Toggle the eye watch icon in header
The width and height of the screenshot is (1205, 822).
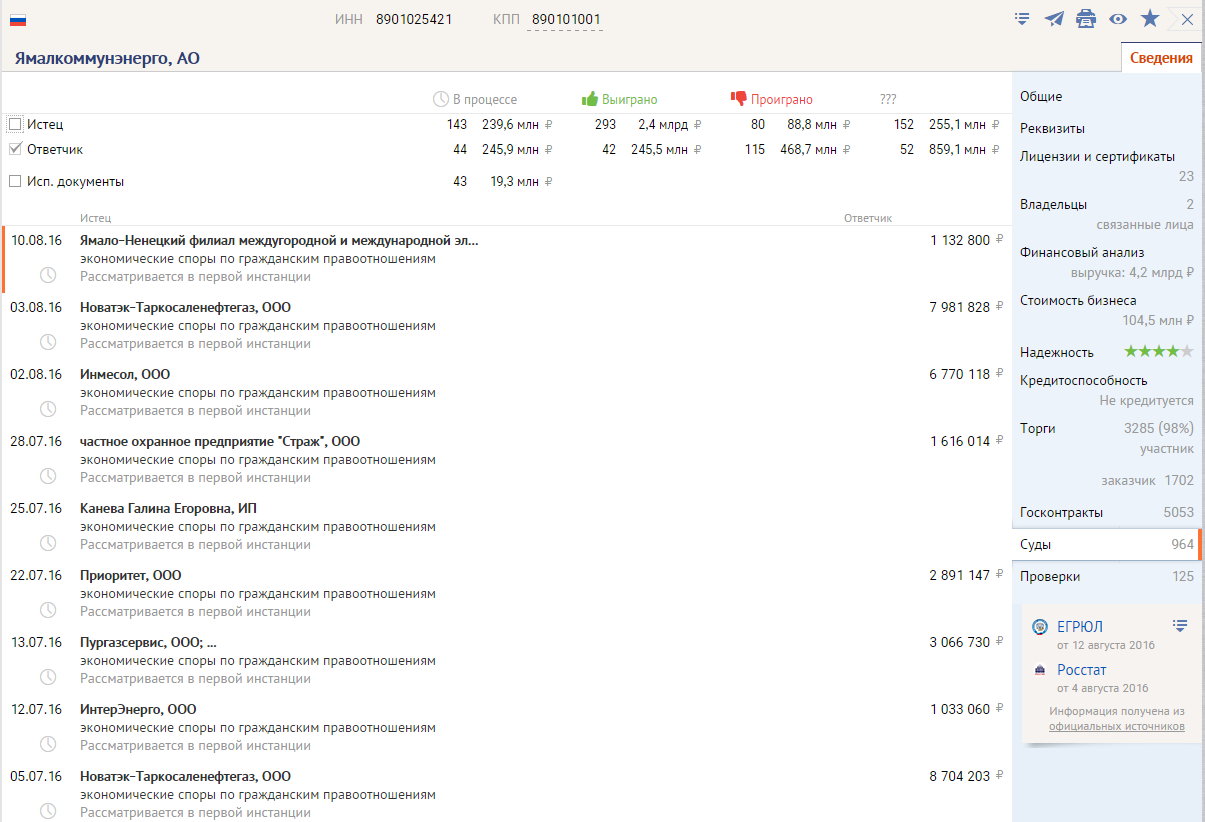click(1118, 19)
